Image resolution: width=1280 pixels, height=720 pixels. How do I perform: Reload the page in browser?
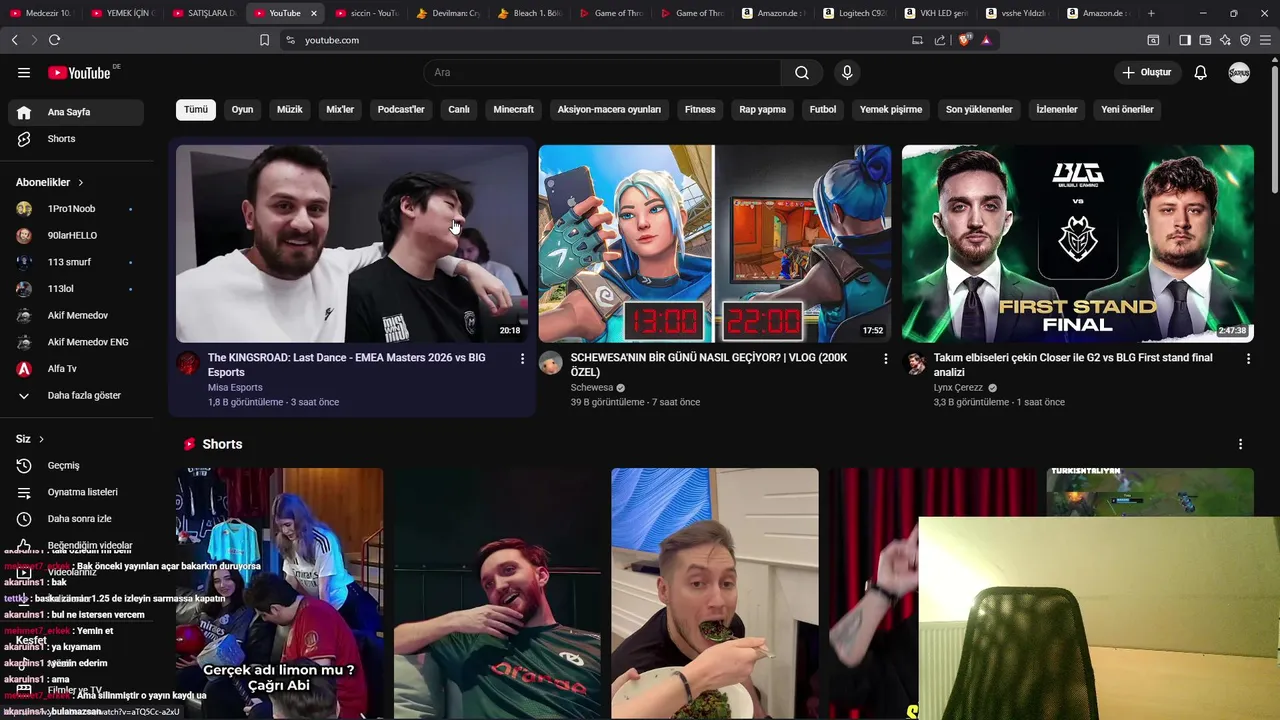click(x=54, y=40)
